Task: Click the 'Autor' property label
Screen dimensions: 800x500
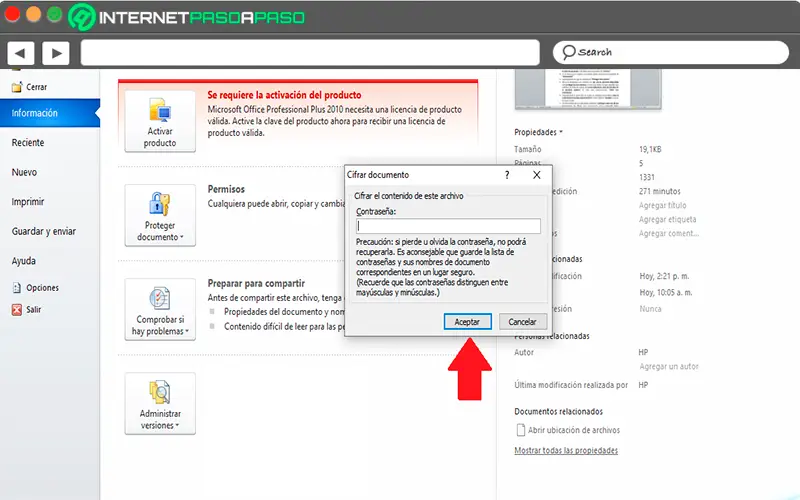Action: click(x=524, y=352)
